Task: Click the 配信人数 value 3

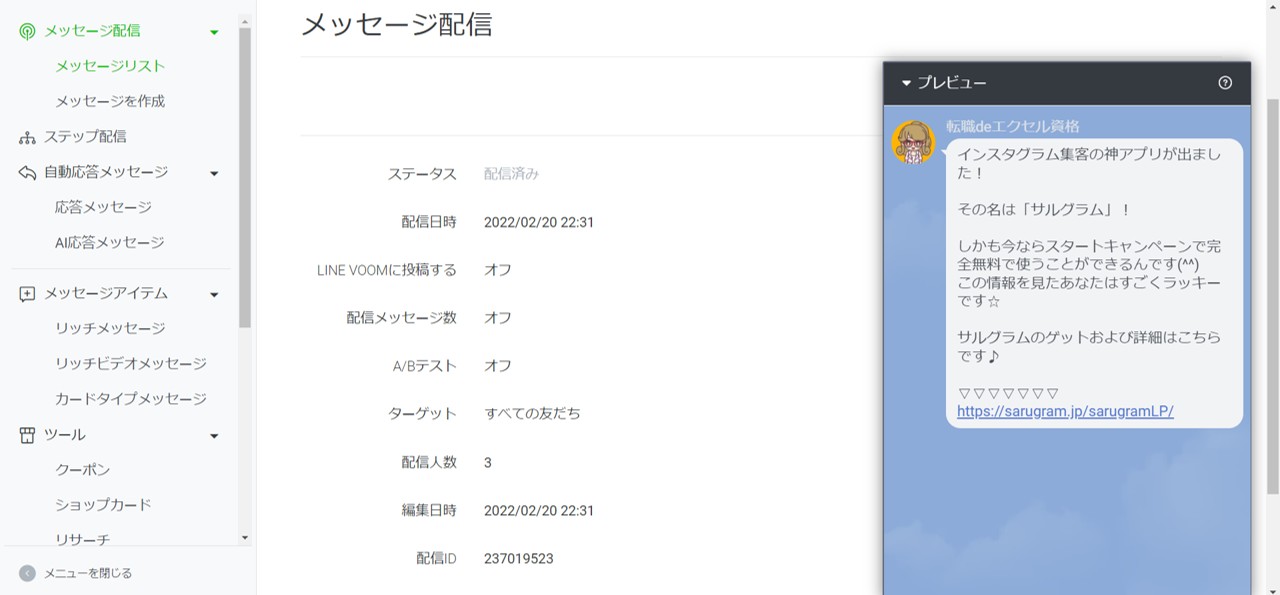Action: tap(488, 462)
